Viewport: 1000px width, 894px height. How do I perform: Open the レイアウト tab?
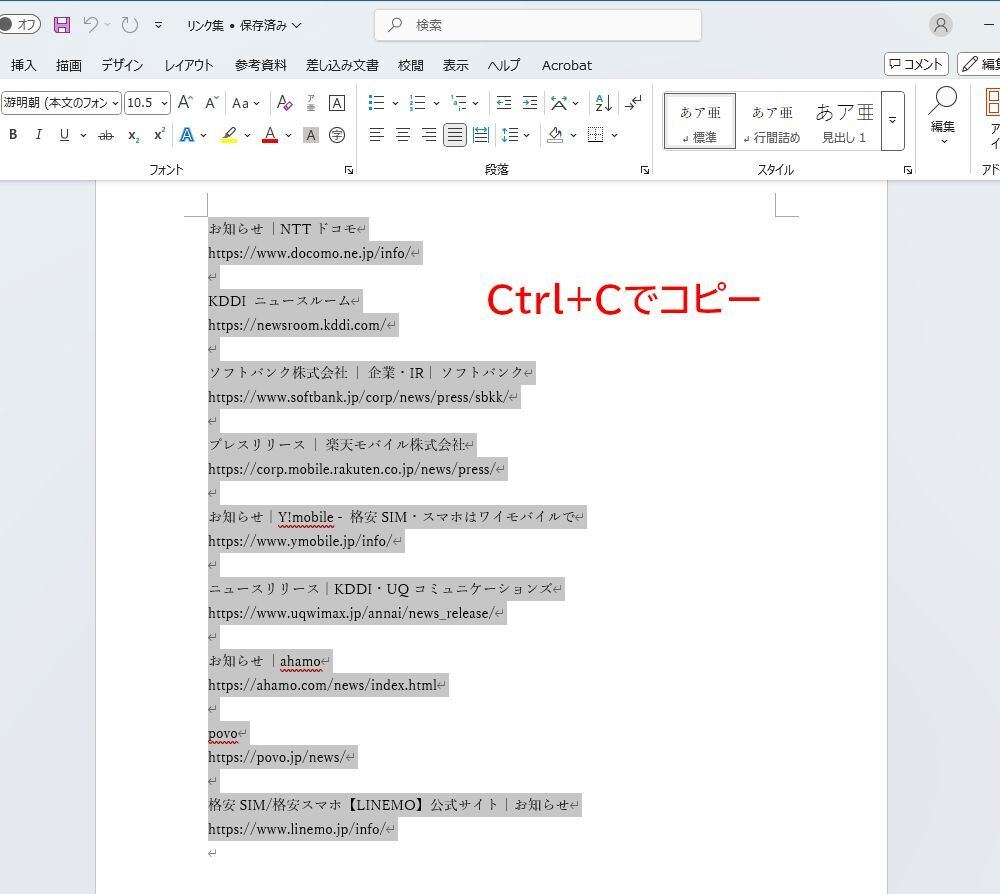[189, 65]
